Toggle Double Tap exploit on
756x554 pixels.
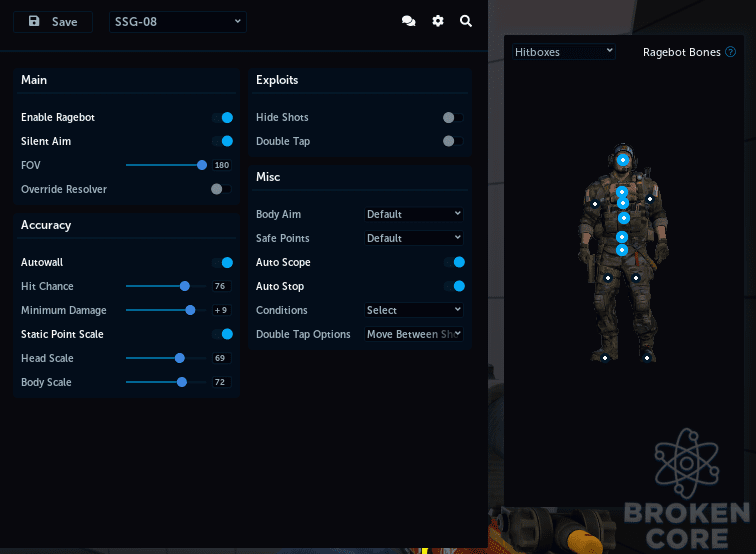point(453,141)
